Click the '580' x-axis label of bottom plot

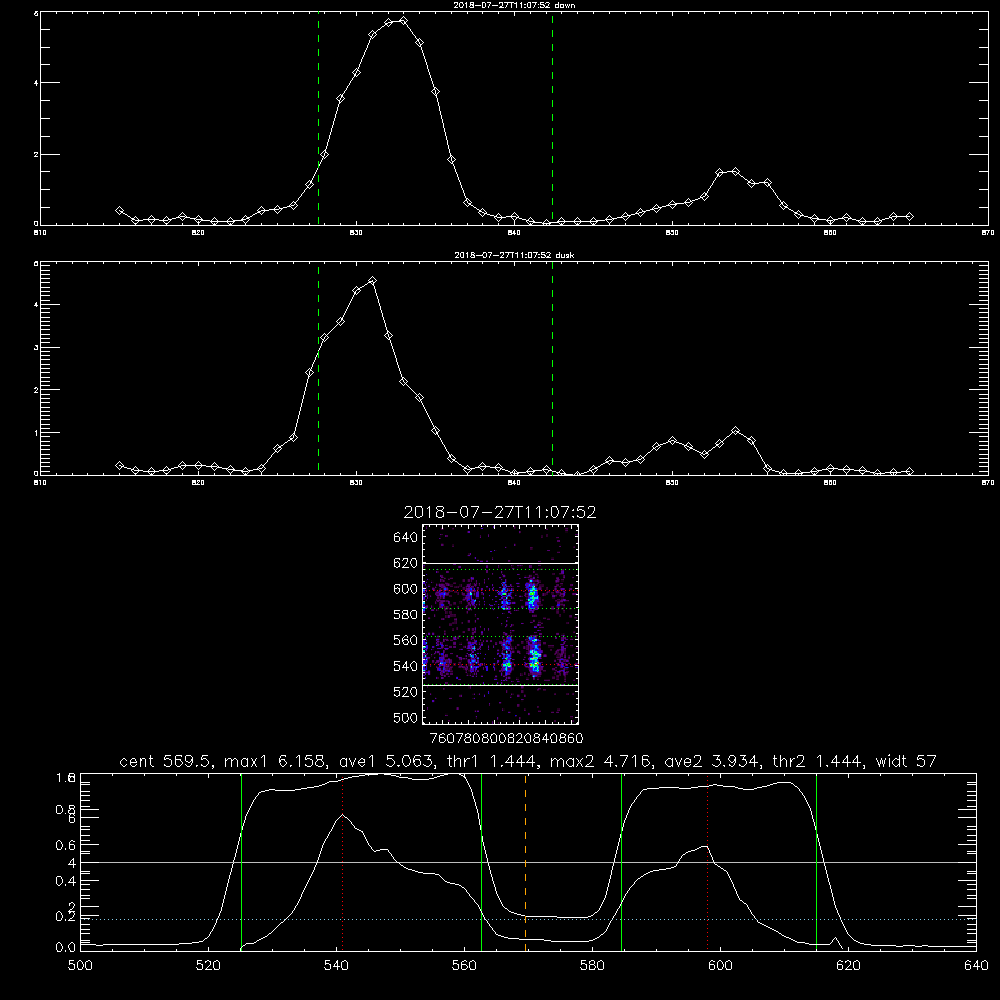coord(592,966)
